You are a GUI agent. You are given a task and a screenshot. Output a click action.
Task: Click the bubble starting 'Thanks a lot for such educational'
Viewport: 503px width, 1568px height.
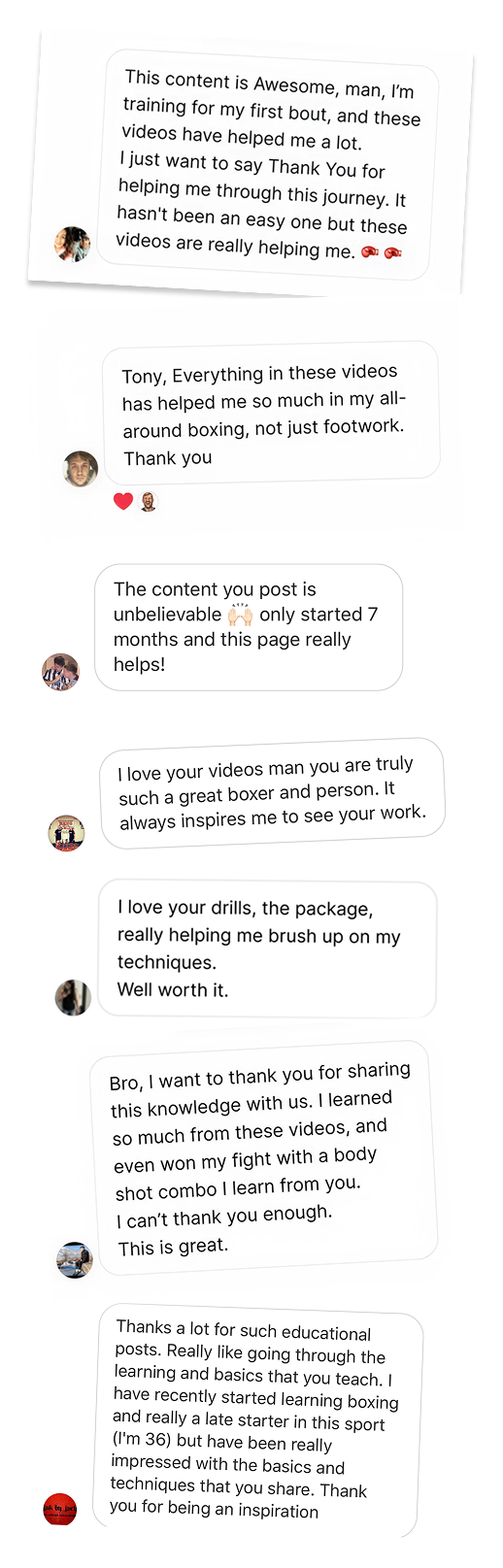pyautogui.click(x=257, y=1420)
